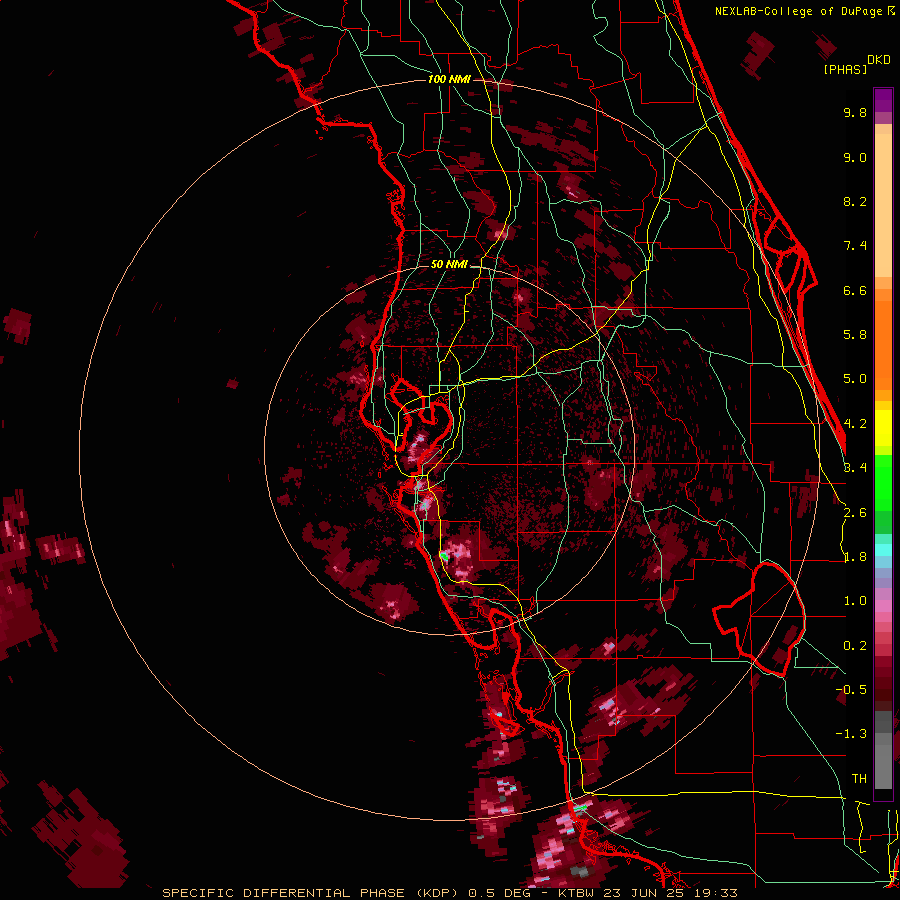
Task: Click the bright green band of the color scale
Action: click(x=883, y=483)
